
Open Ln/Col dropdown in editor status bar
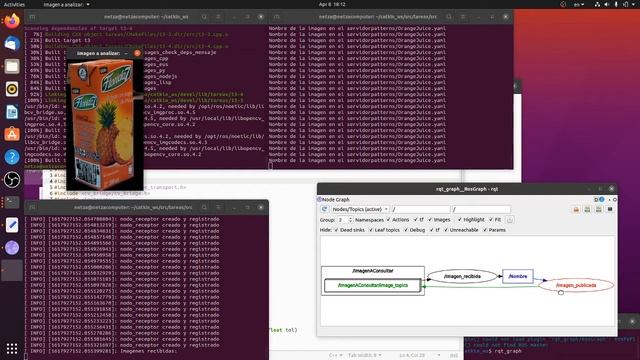point(420,356)
